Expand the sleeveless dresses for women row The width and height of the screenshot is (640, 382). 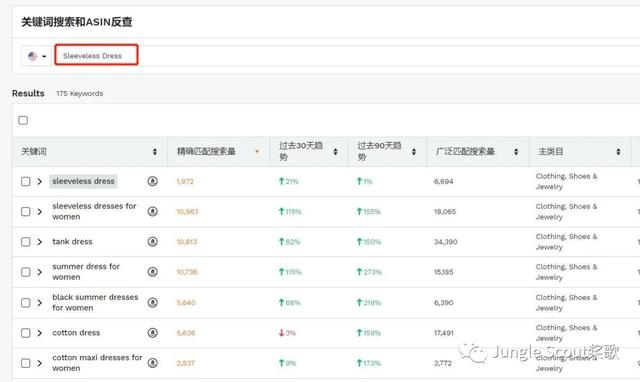click(x=40, y=211)
